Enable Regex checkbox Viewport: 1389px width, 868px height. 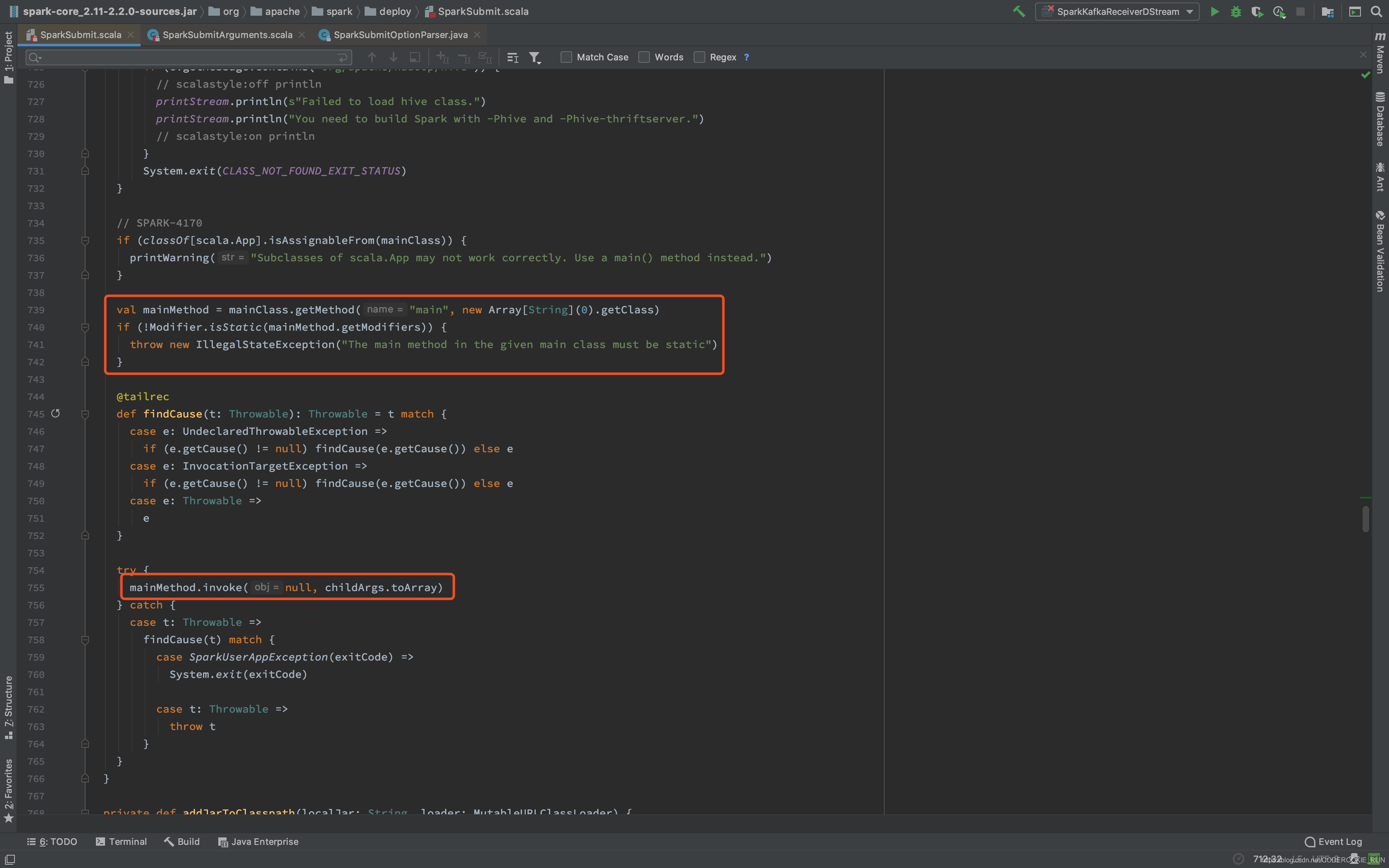[x=699, y=57]
